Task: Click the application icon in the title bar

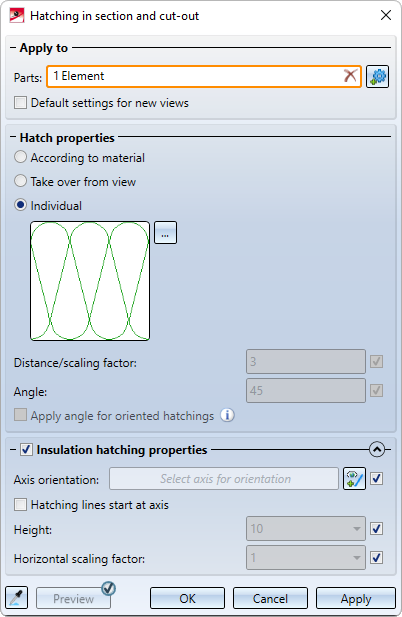Action: coord(17,16)
